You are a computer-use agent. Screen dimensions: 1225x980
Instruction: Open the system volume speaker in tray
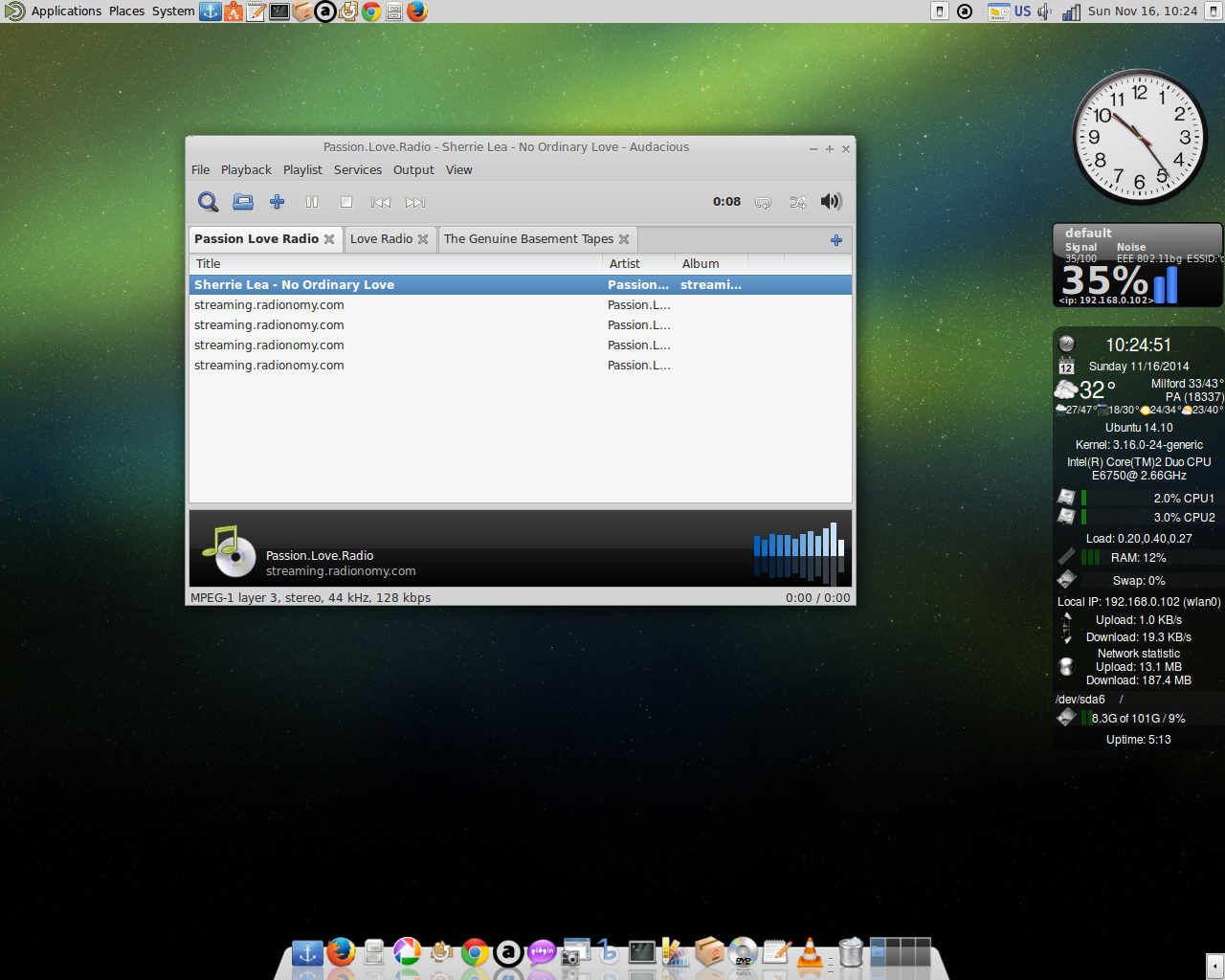[1045, 11]
